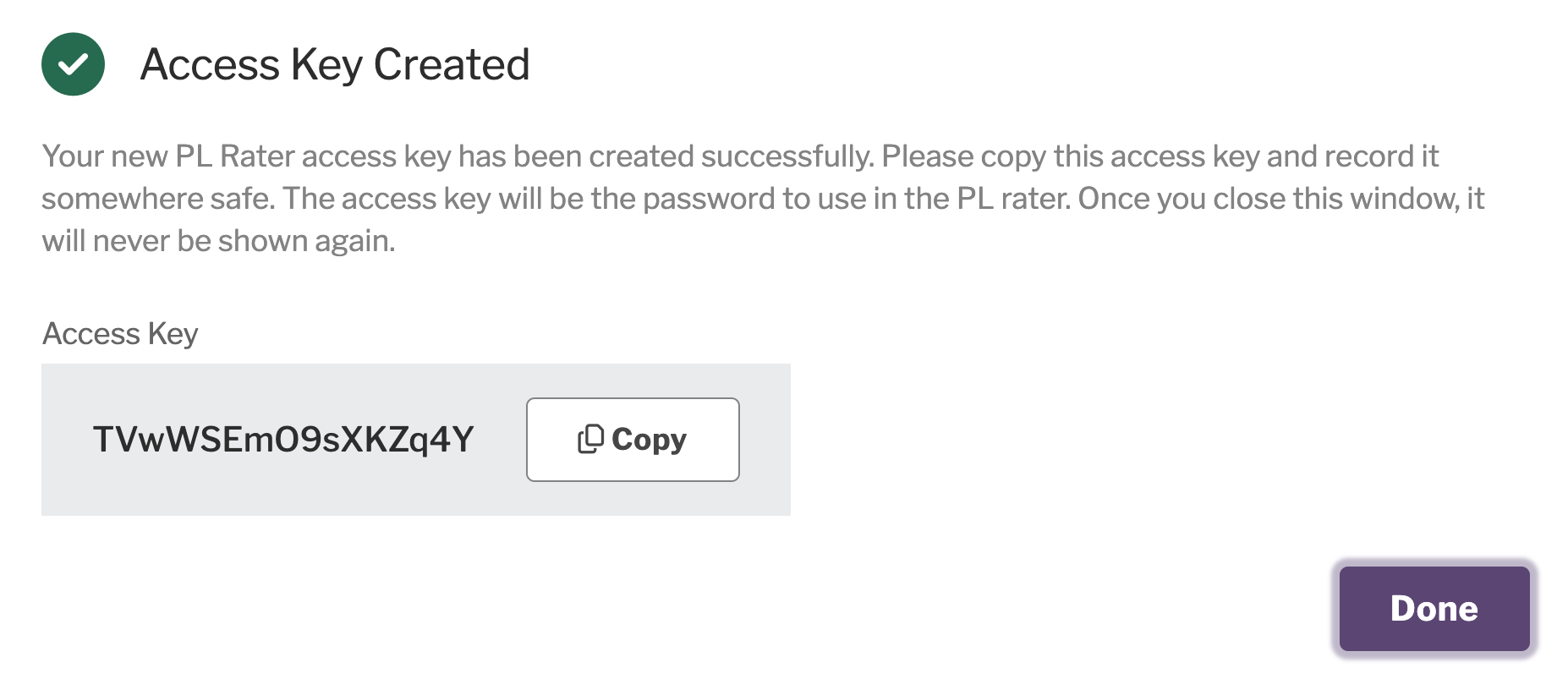Click the word 'Created' in the title
Viewport: 1568px width, 690px height.
point(452,64)
